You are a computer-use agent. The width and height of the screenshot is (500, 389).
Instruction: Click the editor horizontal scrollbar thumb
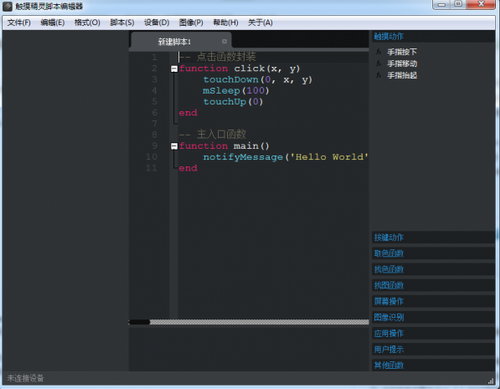tap(139, 322)
